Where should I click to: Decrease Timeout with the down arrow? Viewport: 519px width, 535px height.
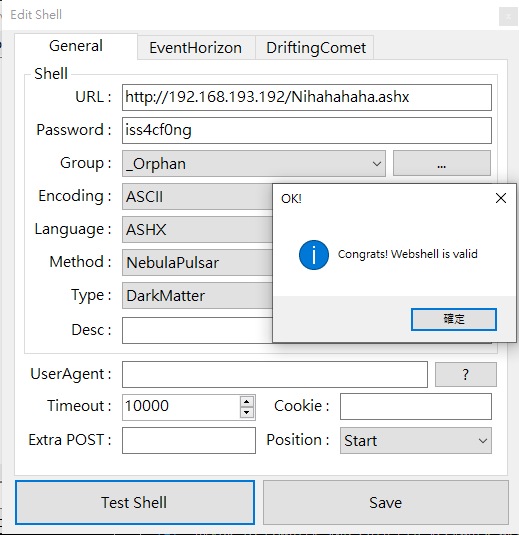pyautogui.click(x=247, y=413)
